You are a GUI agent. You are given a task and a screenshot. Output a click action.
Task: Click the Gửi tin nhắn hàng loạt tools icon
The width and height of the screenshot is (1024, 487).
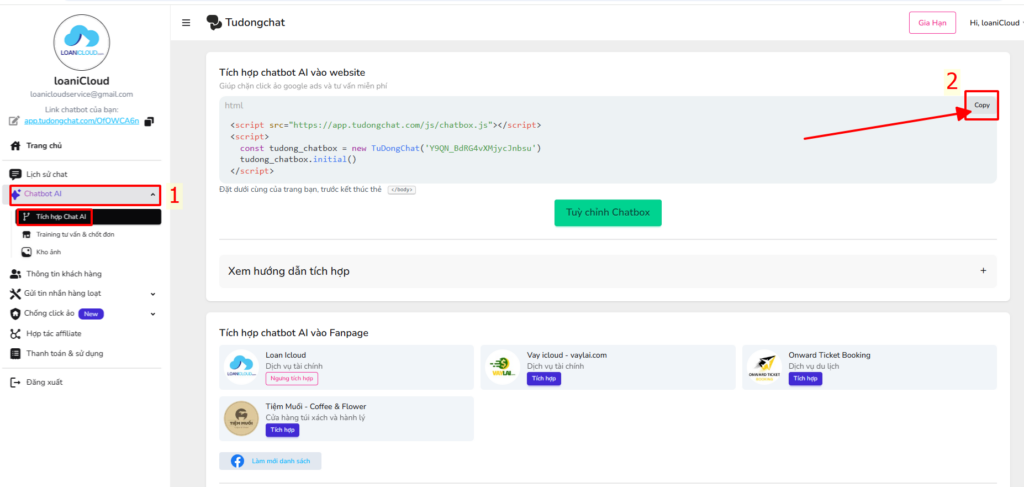click(16, 294)
